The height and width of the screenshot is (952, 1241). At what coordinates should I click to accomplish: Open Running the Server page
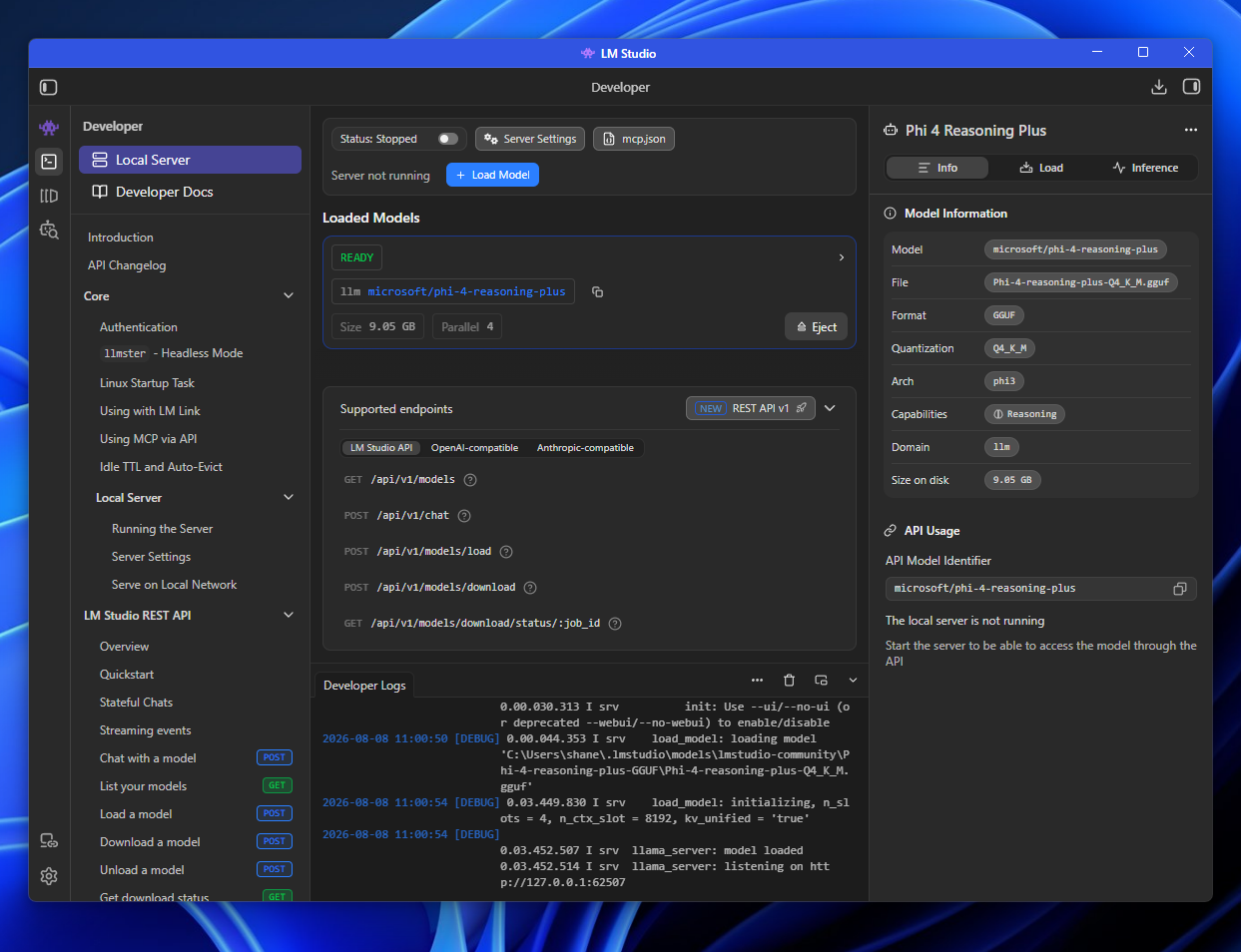point(162,529)
